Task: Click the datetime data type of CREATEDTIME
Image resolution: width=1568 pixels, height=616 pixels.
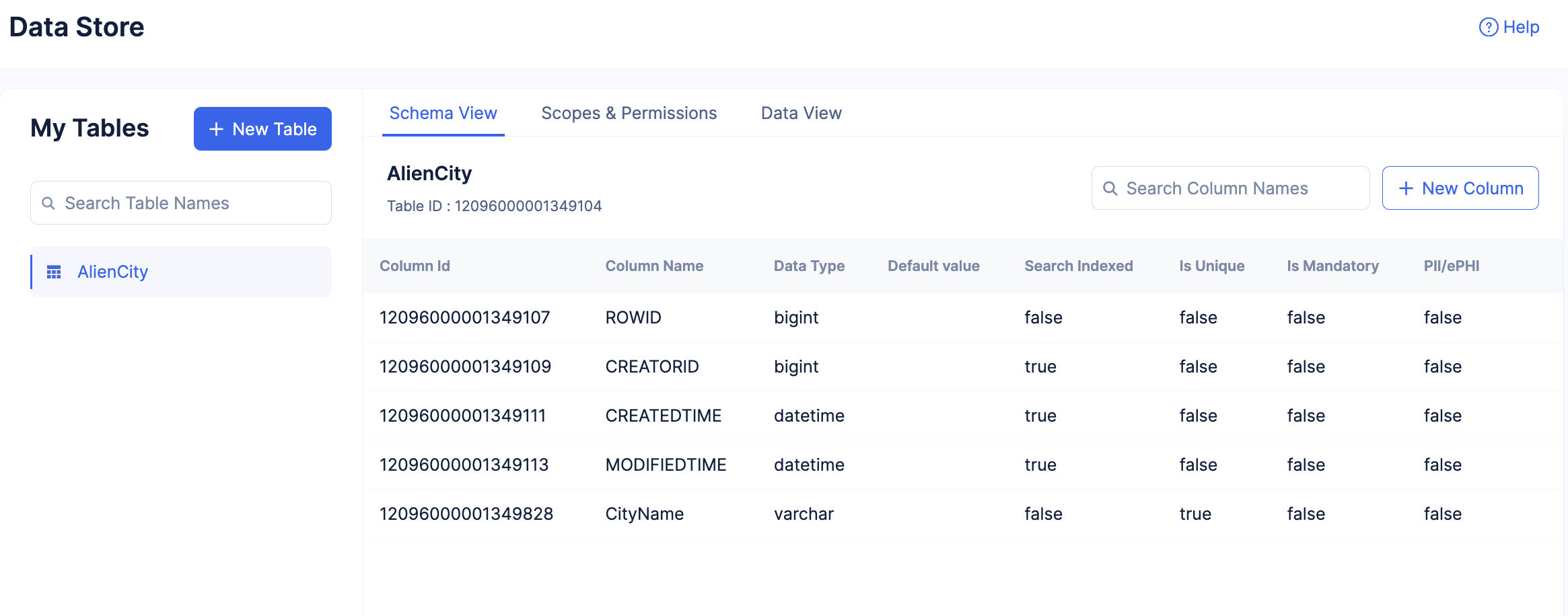Action: (809, 416)
